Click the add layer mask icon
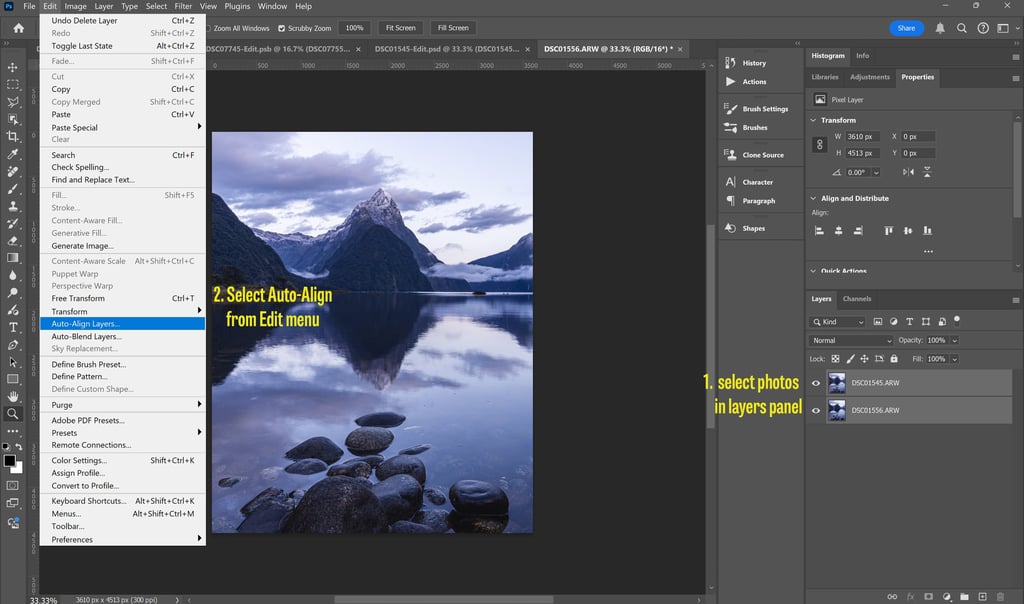The width and height of the screenshot is (1024, 604). point(928,596)
